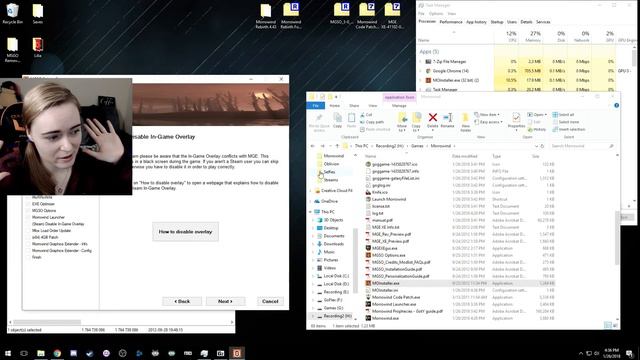Click the Search Morrowind input field
Viewport: 640px width, 360px height.
(581, 146)
